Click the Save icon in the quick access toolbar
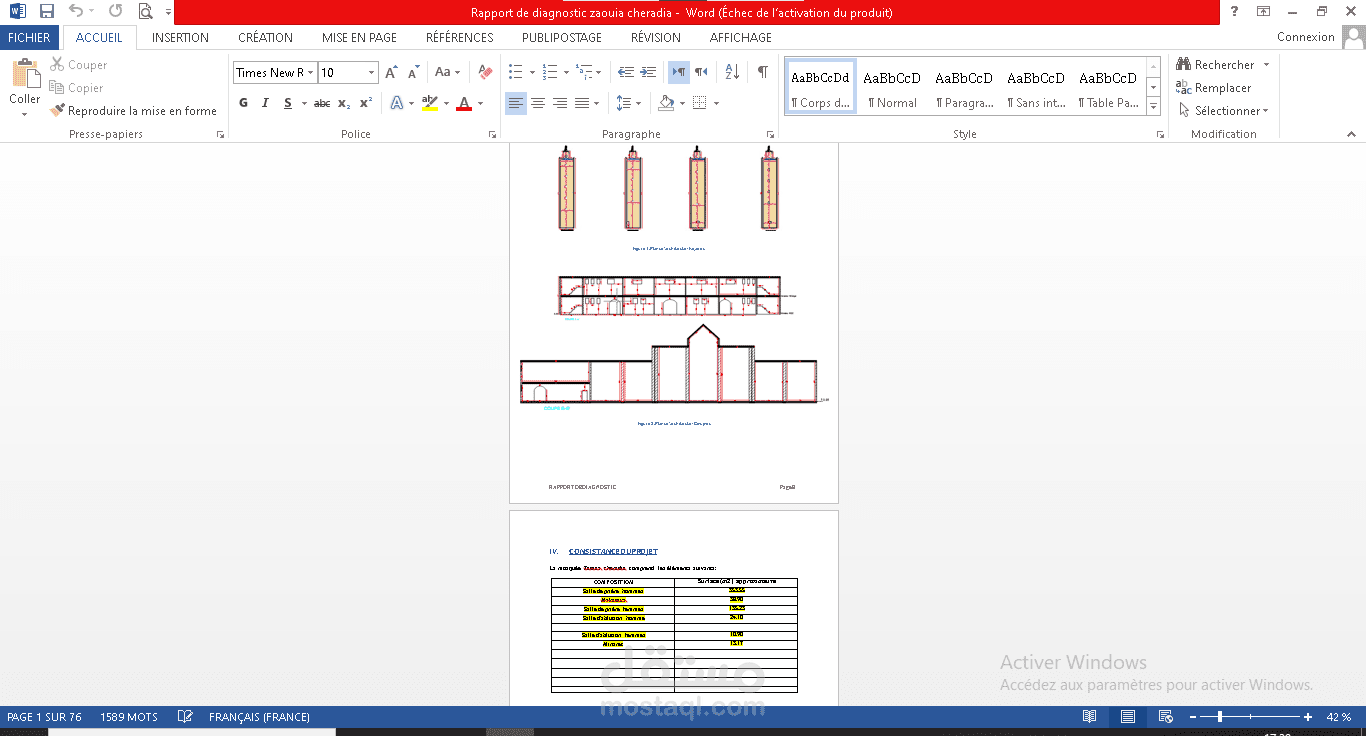This screenshot has width=1366, height=736. 47,12
